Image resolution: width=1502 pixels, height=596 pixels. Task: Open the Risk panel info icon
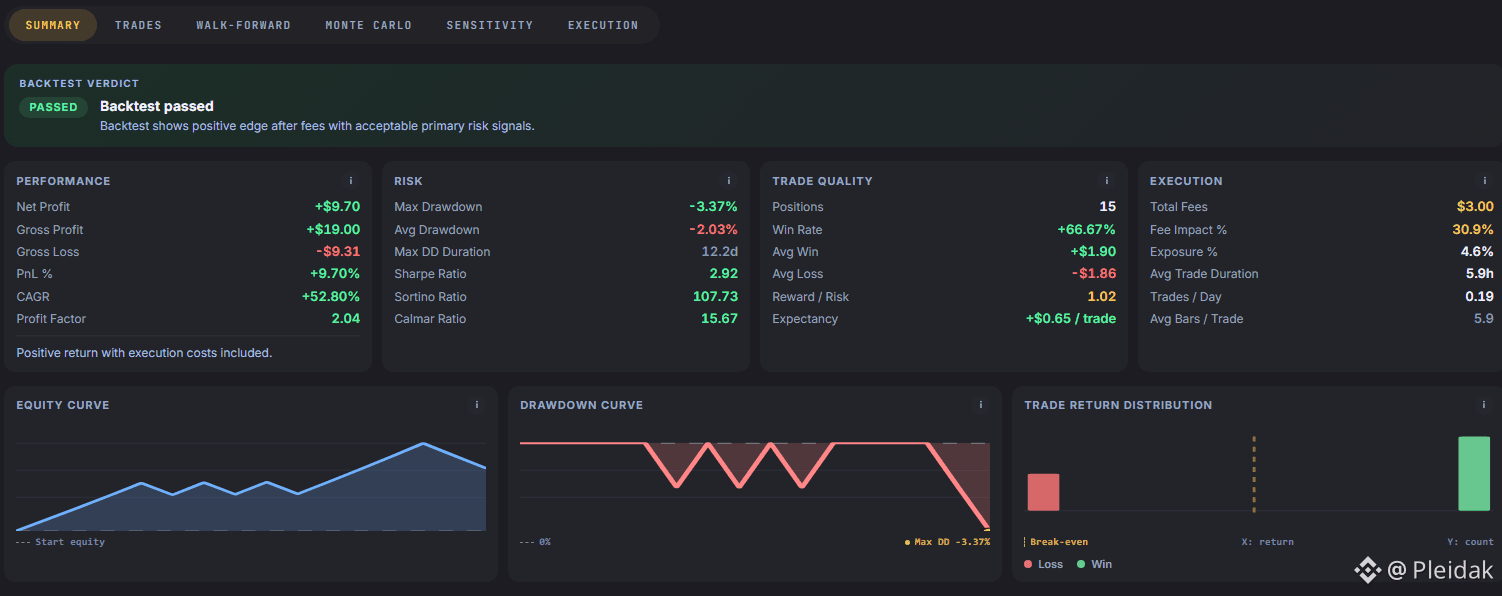(x=729, y=181)
